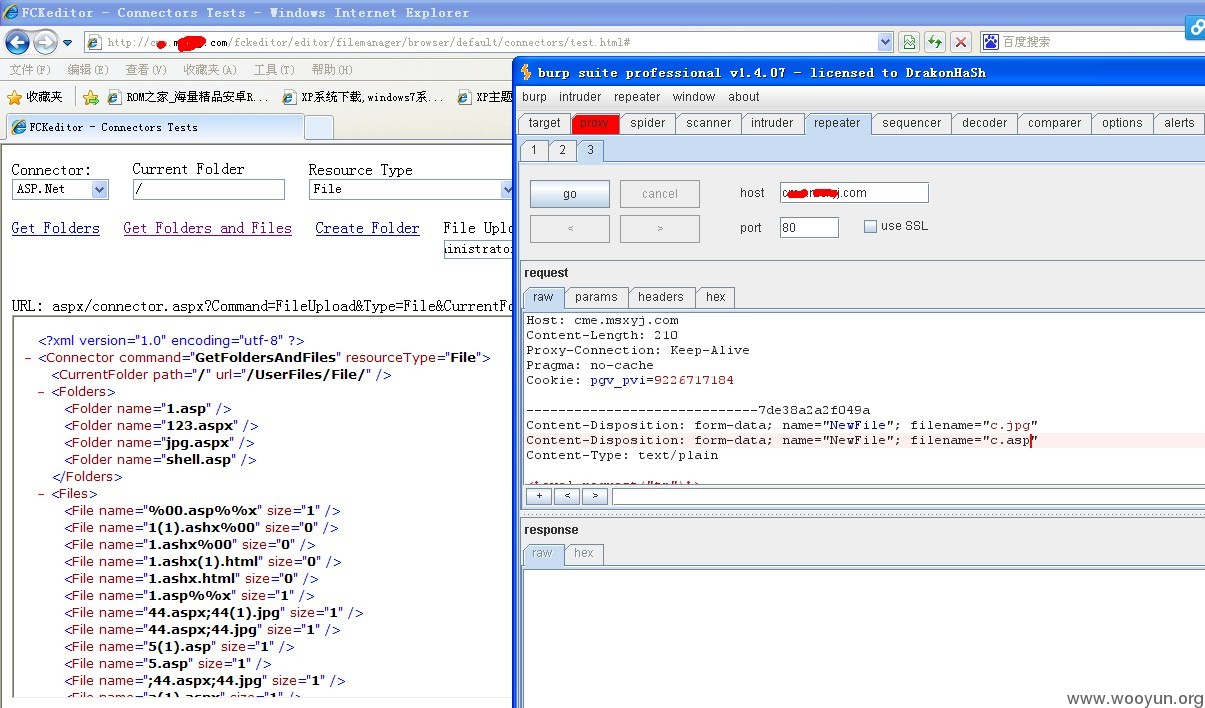
Task: Open the about menu in Burp
Action: tap(744, 97)
